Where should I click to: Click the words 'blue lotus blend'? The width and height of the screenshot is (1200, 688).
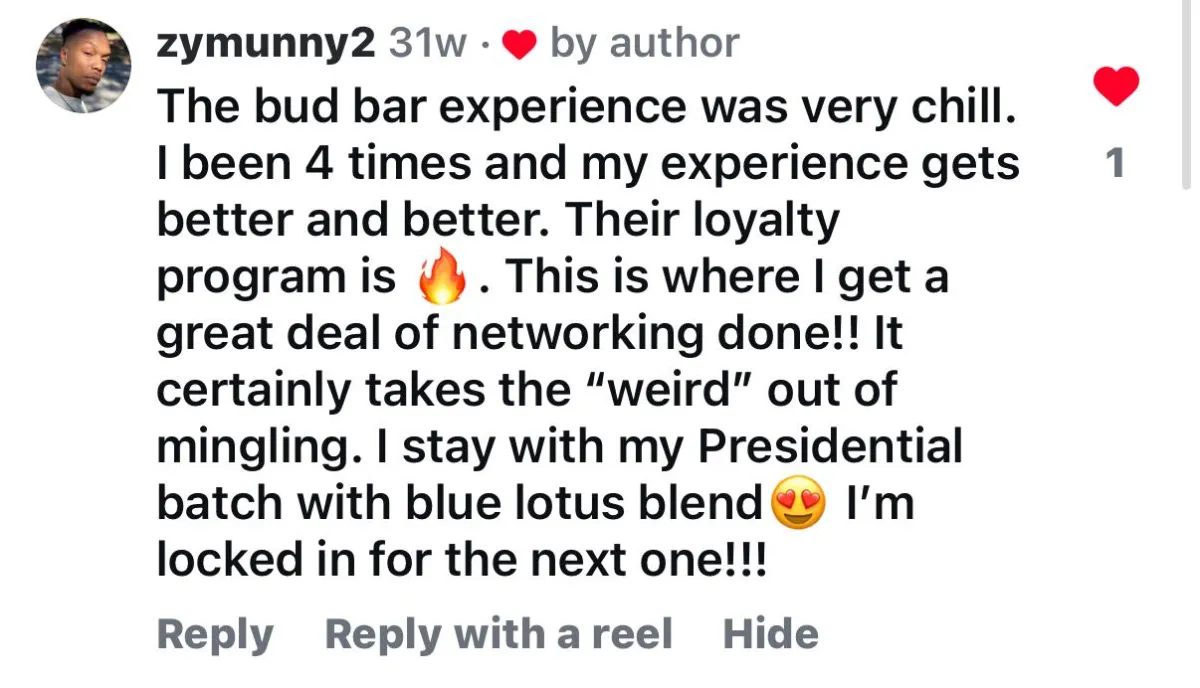click(x=584, y=505)
